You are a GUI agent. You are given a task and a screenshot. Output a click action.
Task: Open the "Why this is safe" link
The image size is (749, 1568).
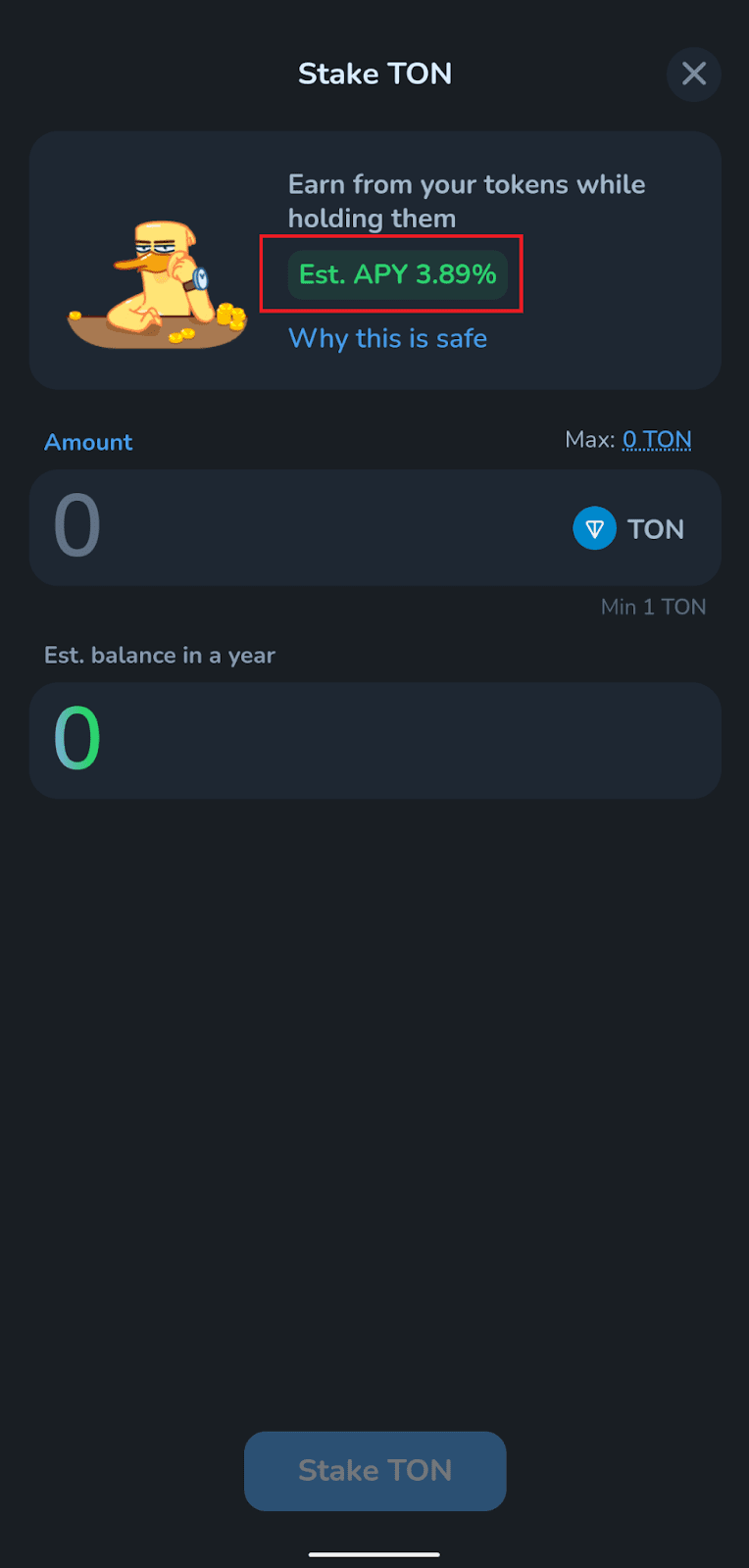click(x=387, y=338)
